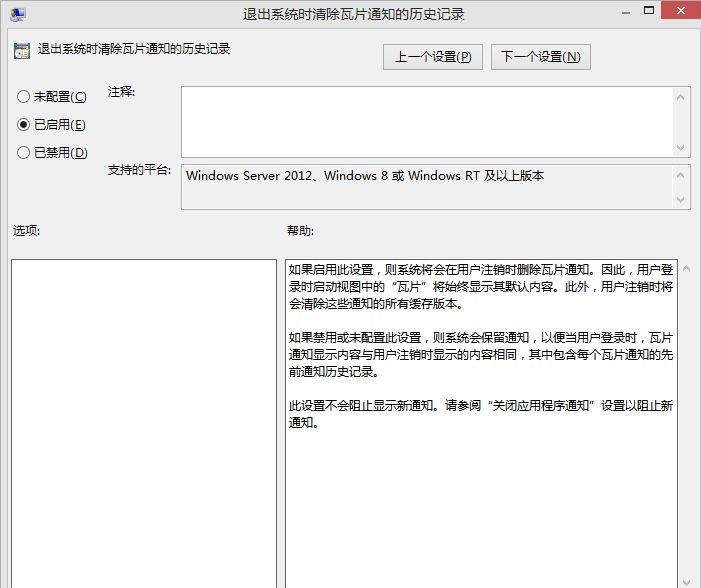Choose the 已禁用 radio option
Screen dimensions: 701x588
pyautogui.click(x=24, y=153)
